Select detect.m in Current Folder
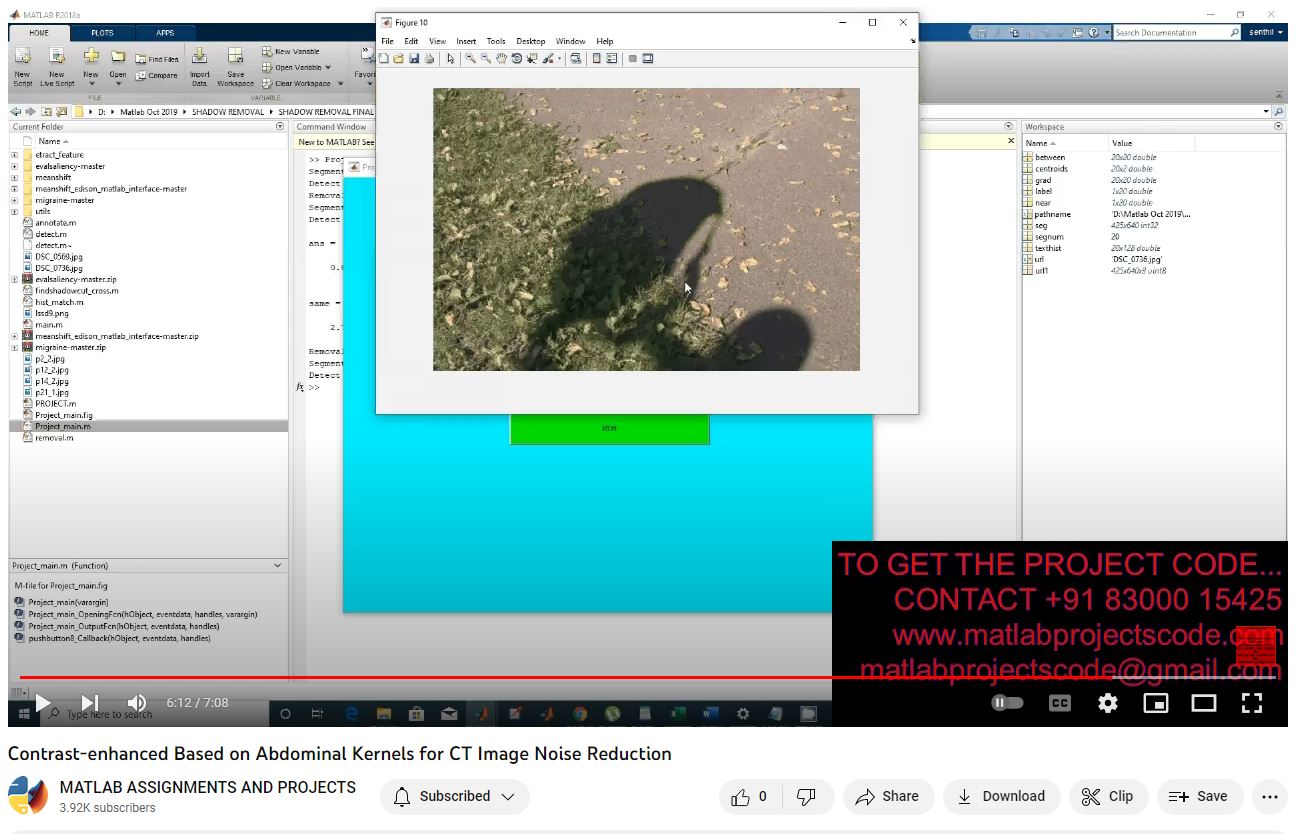1297x834 pixels. pyautogui.click(x=50, y=234)
